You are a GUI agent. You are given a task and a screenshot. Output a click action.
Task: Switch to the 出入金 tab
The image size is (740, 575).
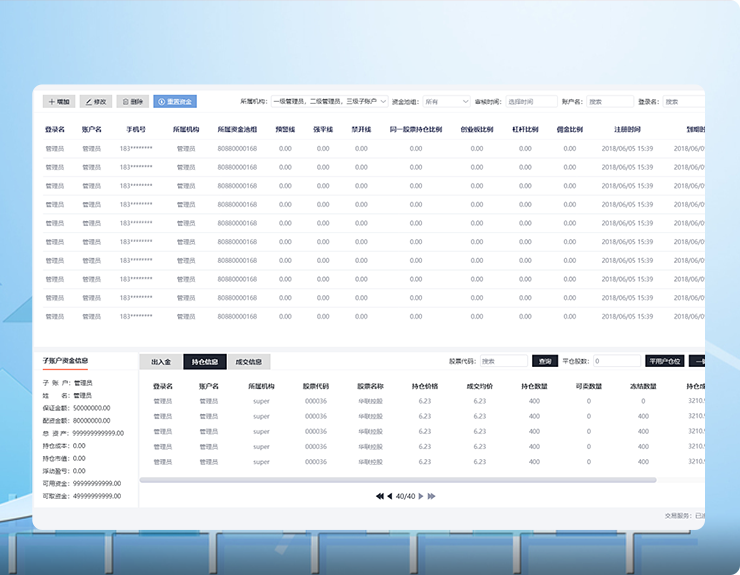point(161,362)
